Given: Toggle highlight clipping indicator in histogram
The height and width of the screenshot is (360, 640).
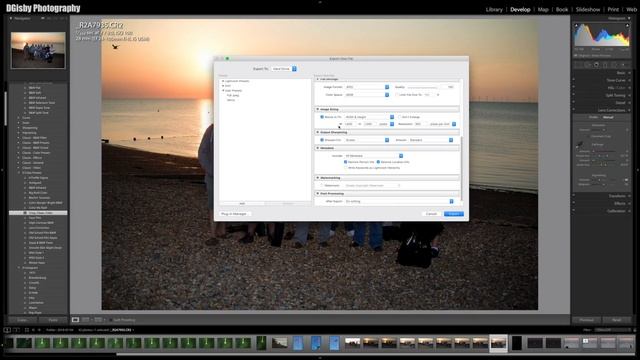Looking at the screenshot, I should pyautogui.click(x=627, y=25).
